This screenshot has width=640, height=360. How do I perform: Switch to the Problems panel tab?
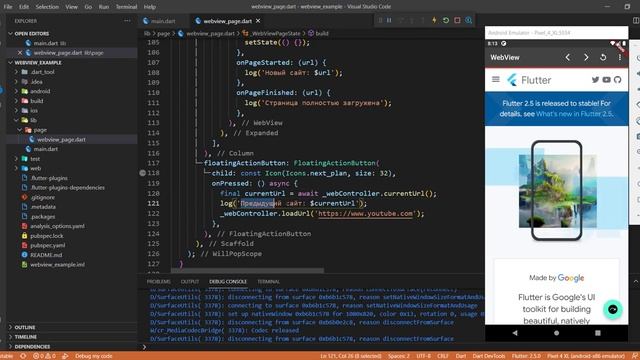click(158, 282)
